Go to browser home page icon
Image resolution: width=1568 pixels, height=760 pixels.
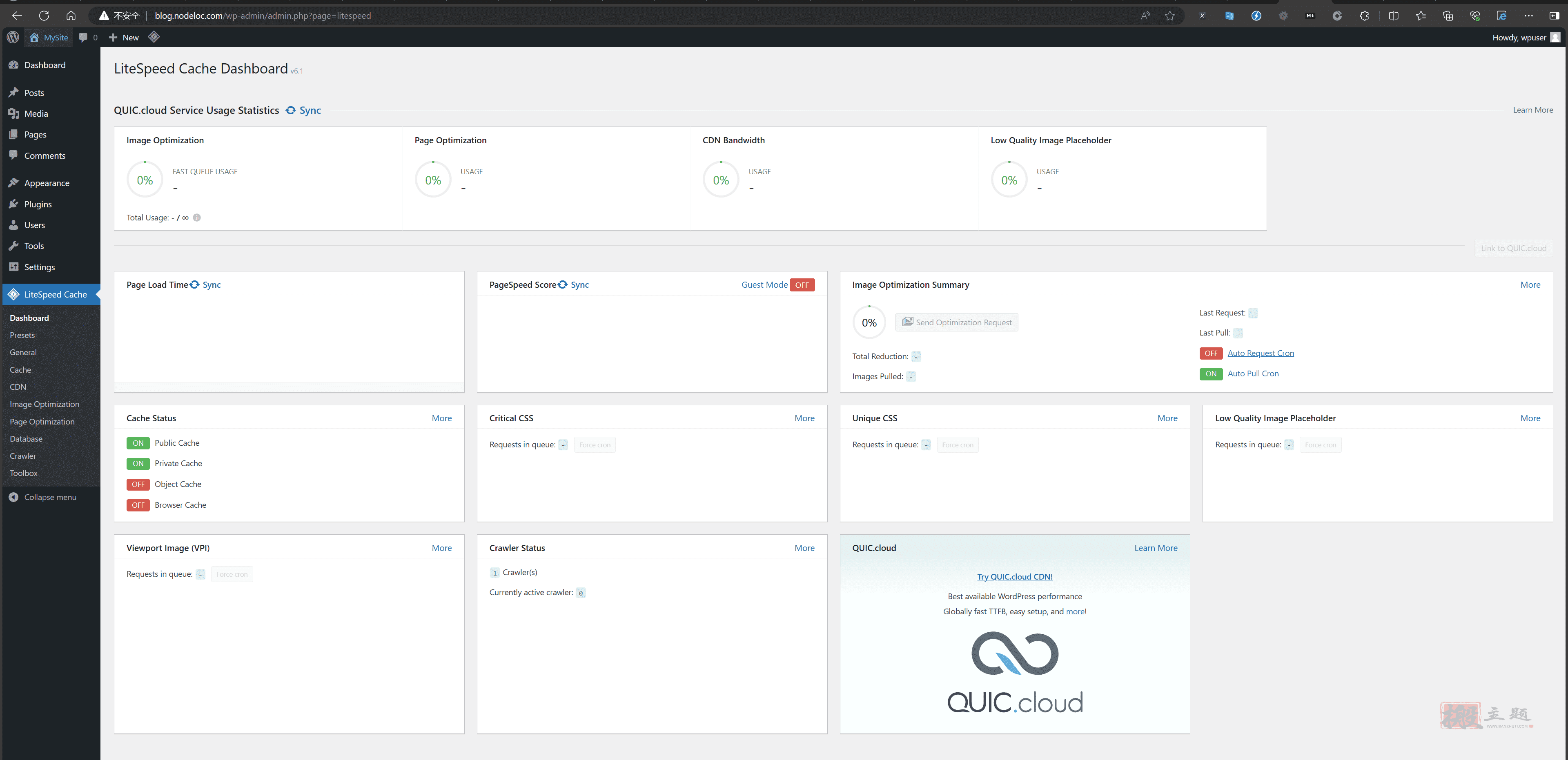tap(71, 16)
